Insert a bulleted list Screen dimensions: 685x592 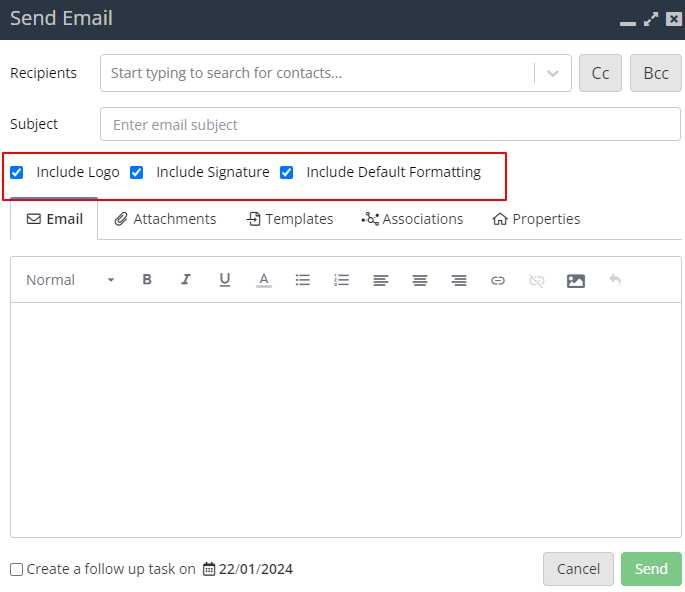[x=302, y=280]
